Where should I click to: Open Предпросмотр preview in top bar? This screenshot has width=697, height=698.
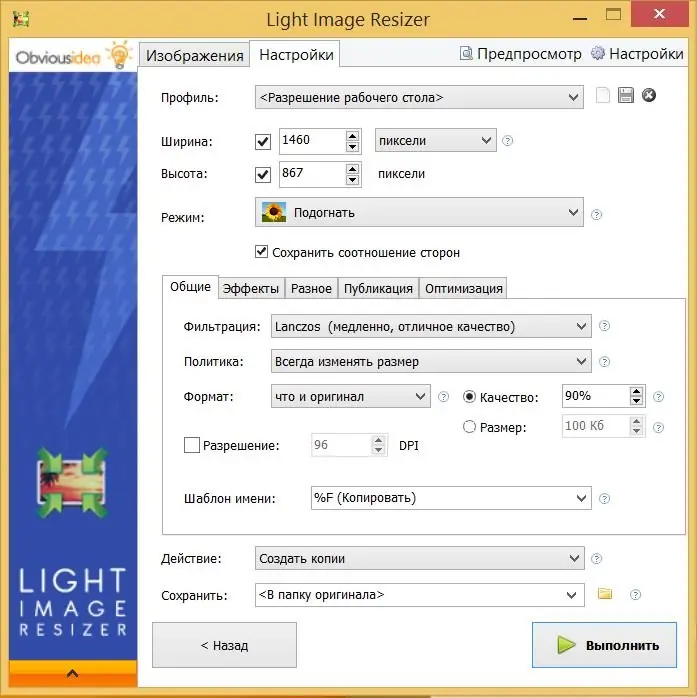pyautogui.click(x=520, y=54)
